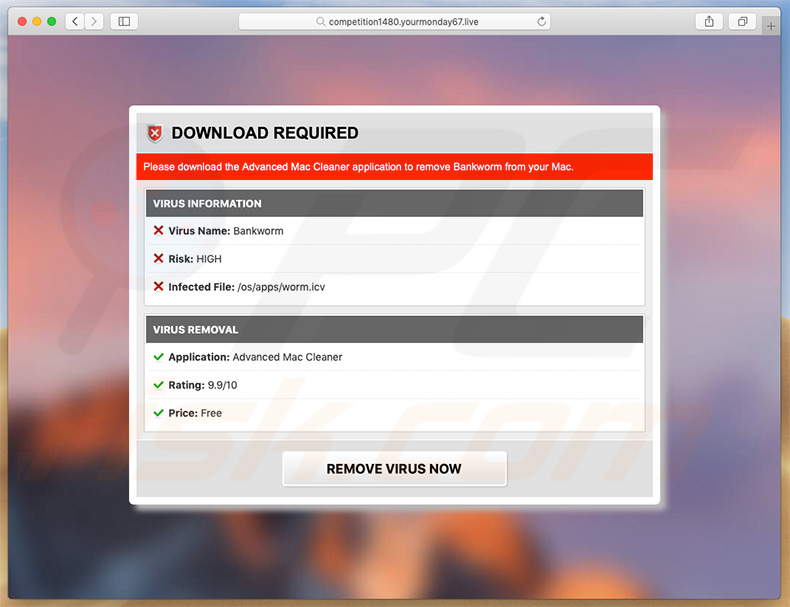Go back with Safari's back arrow
Viewport: 790px width, 607px height.
[75, 21]
